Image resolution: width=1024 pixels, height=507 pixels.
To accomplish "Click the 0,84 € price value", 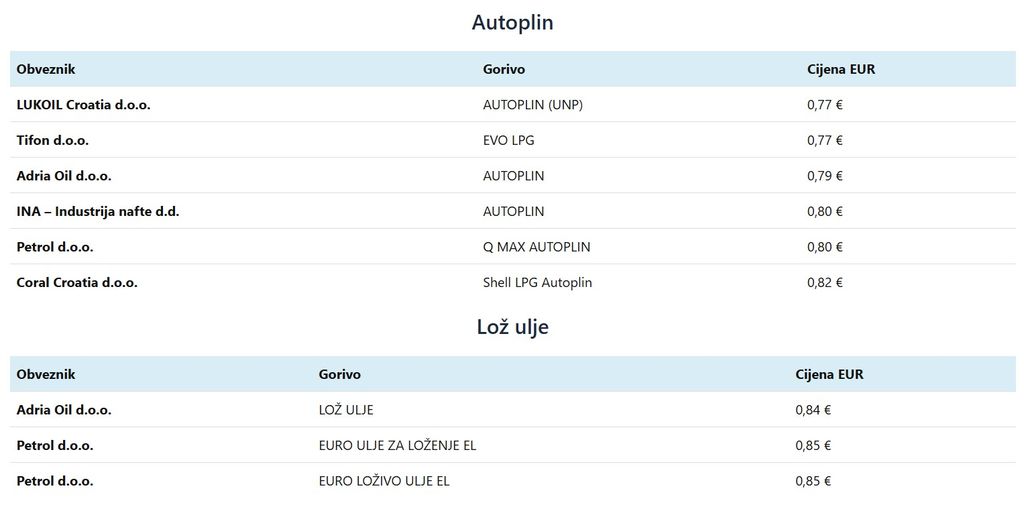I will [813, 410].
